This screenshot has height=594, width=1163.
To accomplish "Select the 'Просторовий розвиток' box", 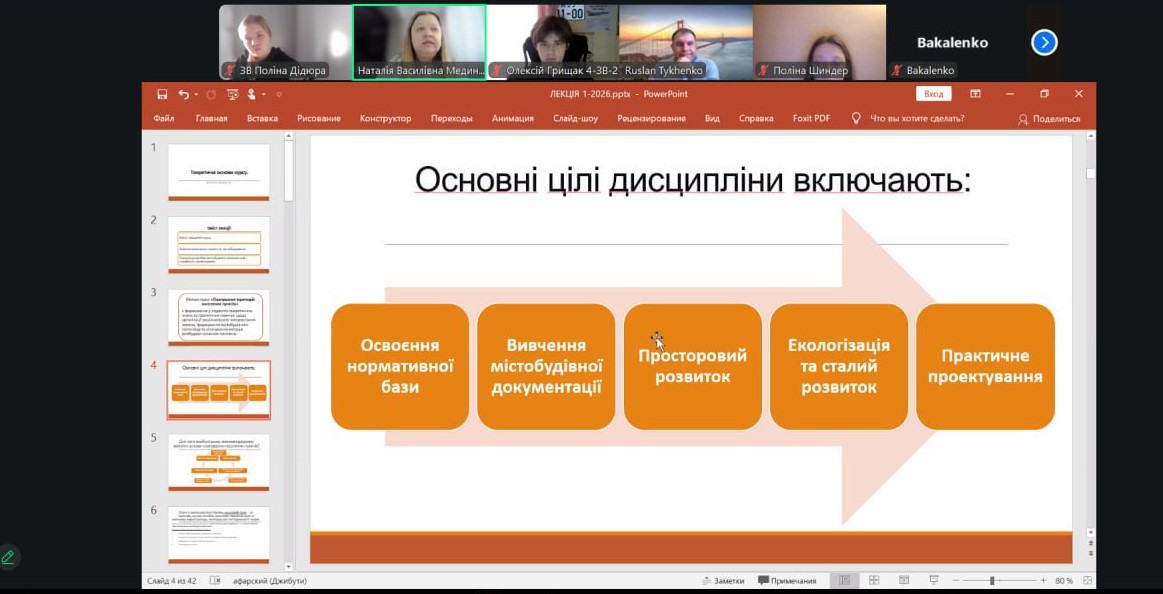I will tap(693, 366).
